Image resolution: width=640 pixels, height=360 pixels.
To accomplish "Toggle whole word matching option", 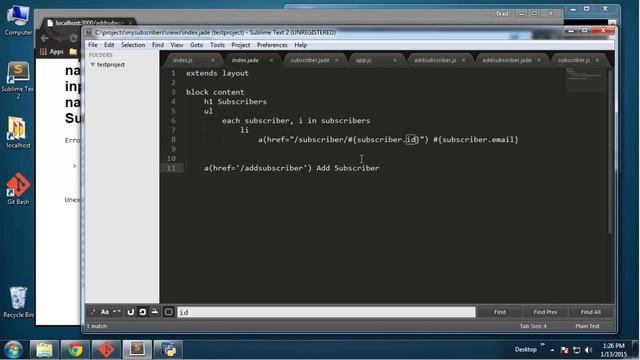I will (x=117, y=312).
